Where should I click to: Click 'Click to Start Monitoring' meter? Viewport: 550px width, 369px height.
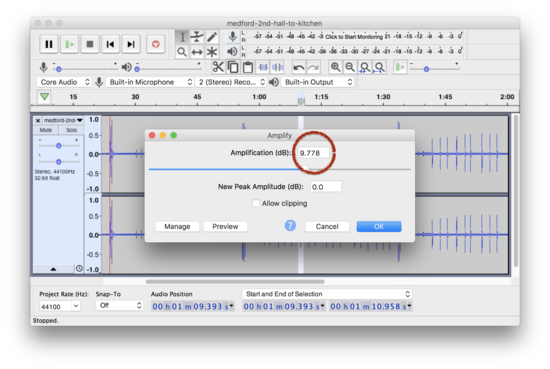(354, 36)
